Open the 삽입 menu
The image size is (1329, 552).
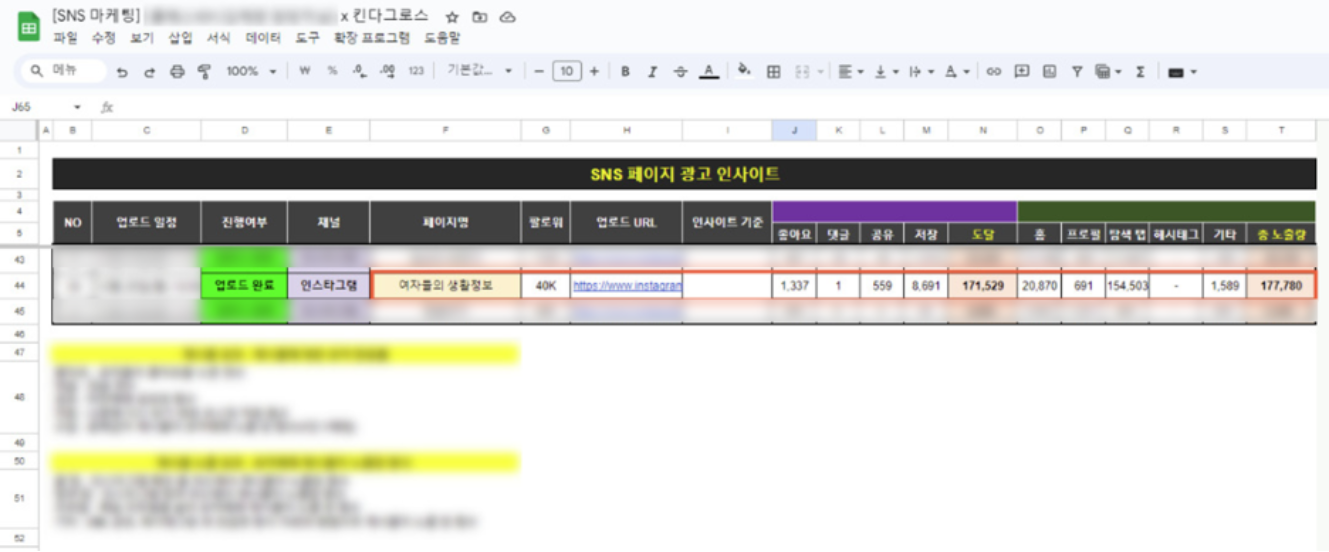point(180,38)
